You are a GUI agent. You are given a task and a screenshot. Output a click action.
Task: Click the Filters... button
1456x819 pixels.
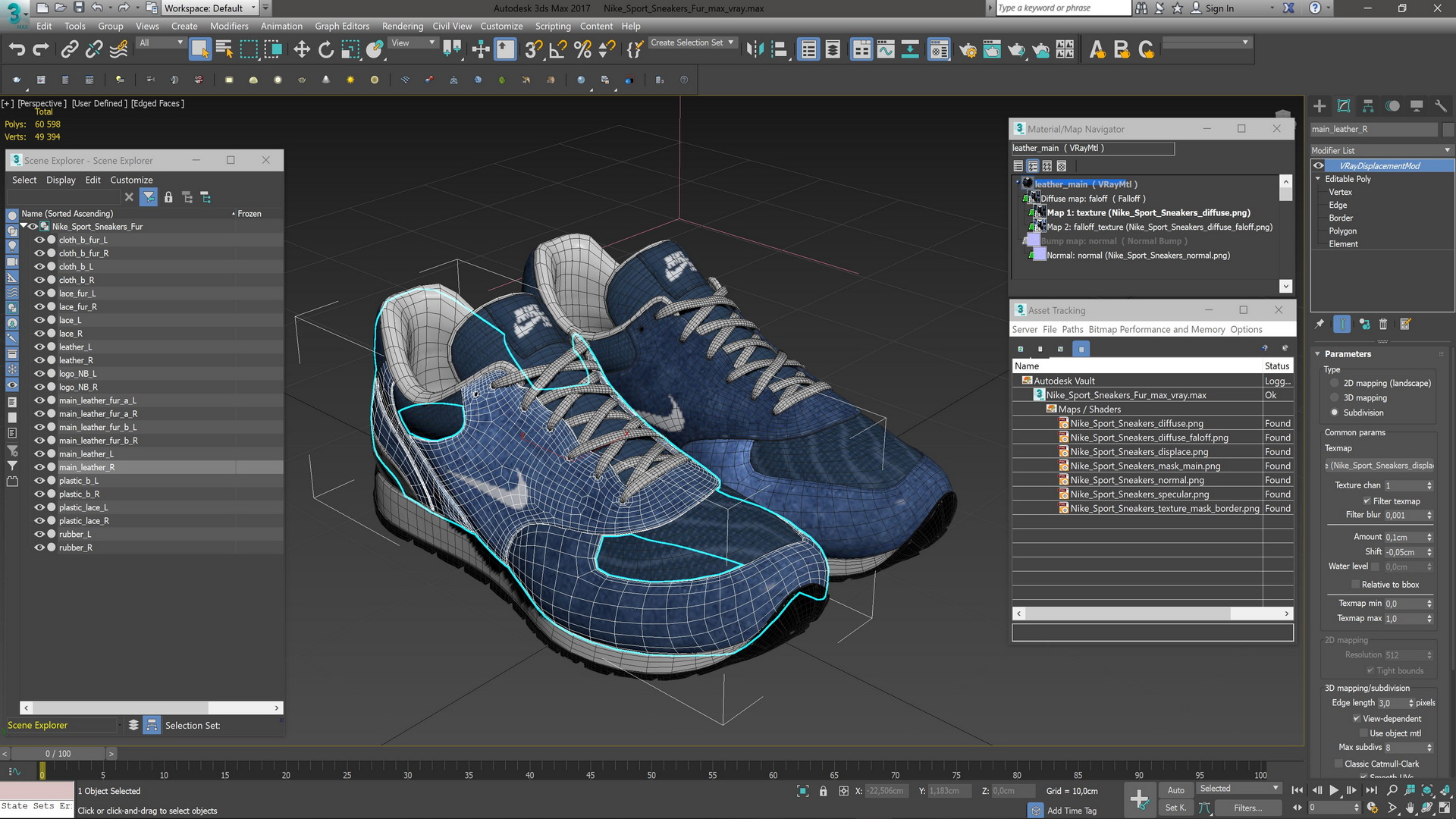click(1248, 808)
